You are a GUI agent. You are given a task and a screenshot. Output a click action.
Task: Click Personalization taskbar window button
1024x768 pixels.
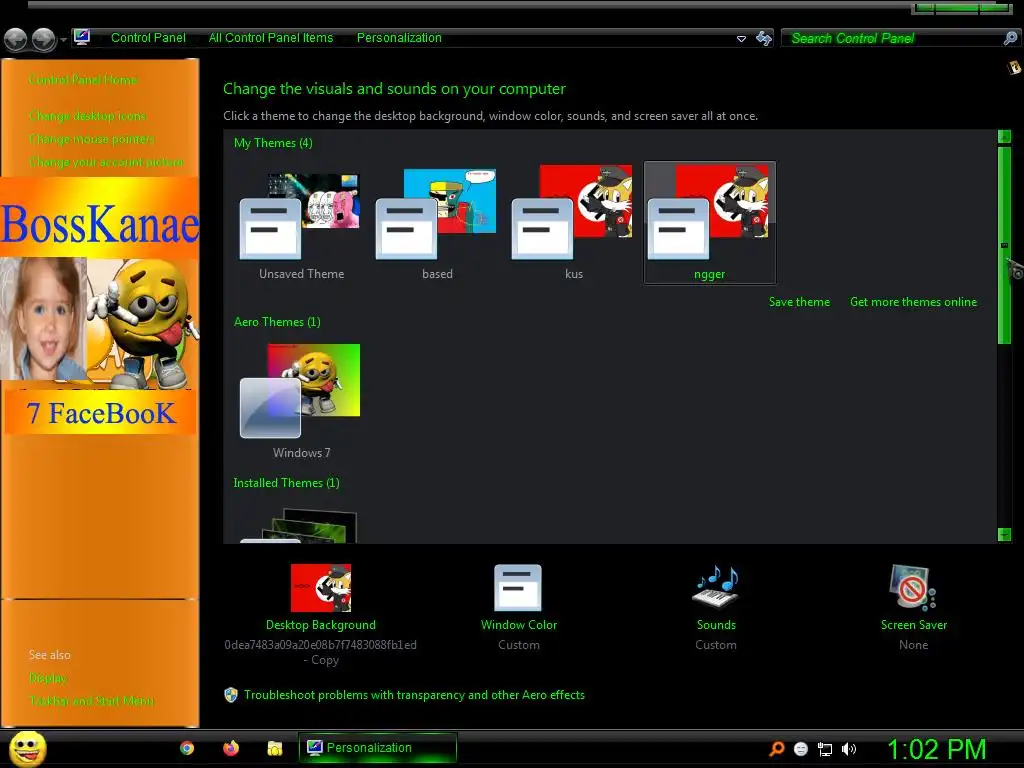tap(377, 748)
